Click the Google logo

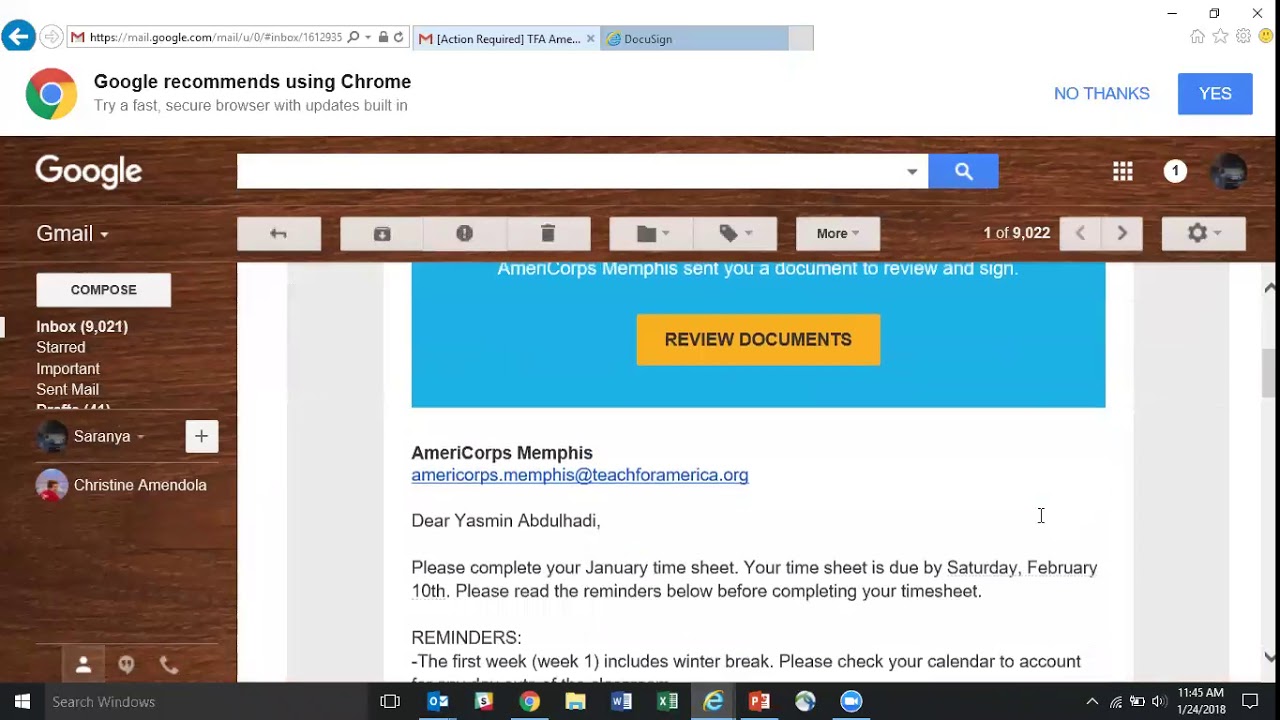coord(89,172)
